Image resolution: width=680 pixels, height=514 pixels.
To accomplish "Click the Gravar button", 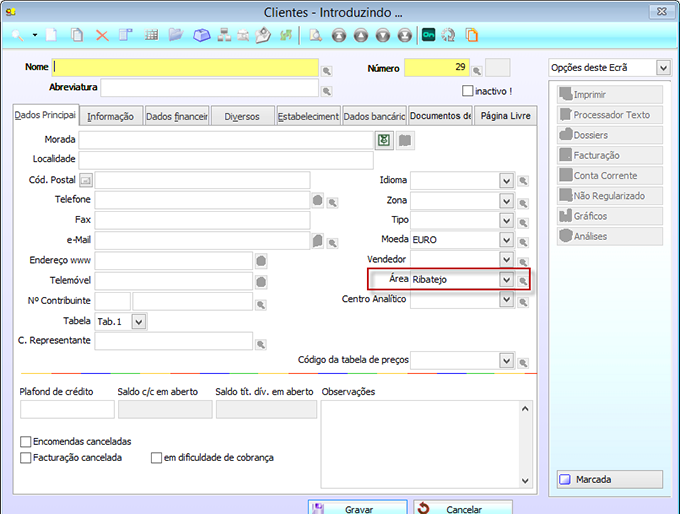I will pos(358,507).
